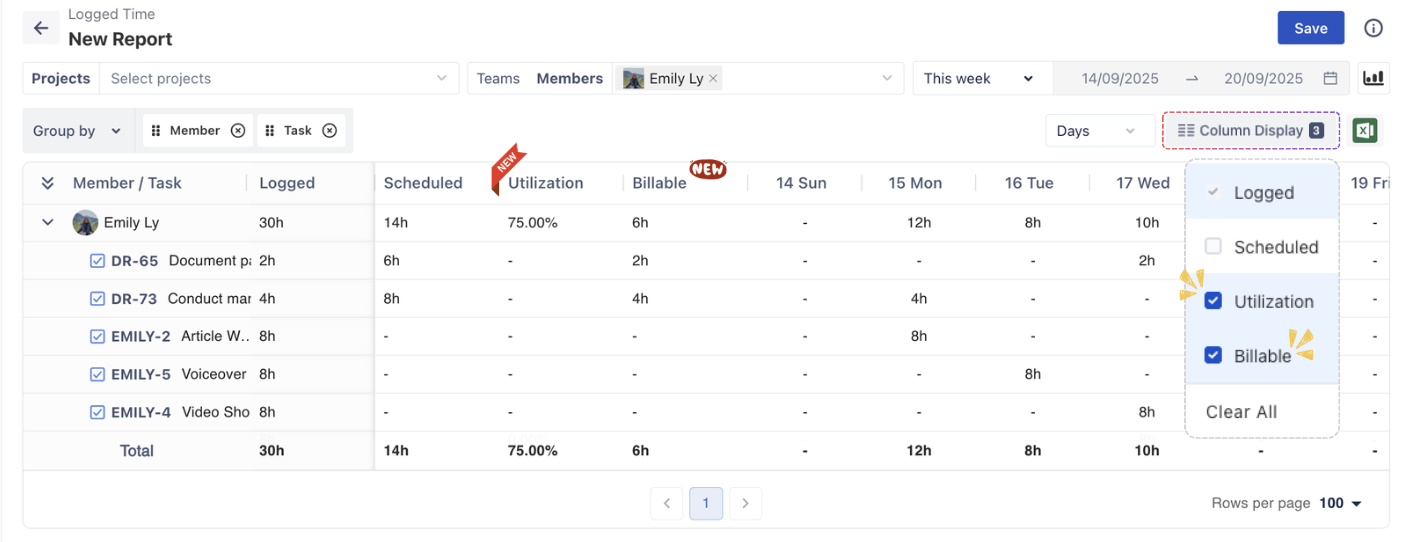Open the info icon beside Save
Viewport: 1422px width, 542px height.
1373,28
